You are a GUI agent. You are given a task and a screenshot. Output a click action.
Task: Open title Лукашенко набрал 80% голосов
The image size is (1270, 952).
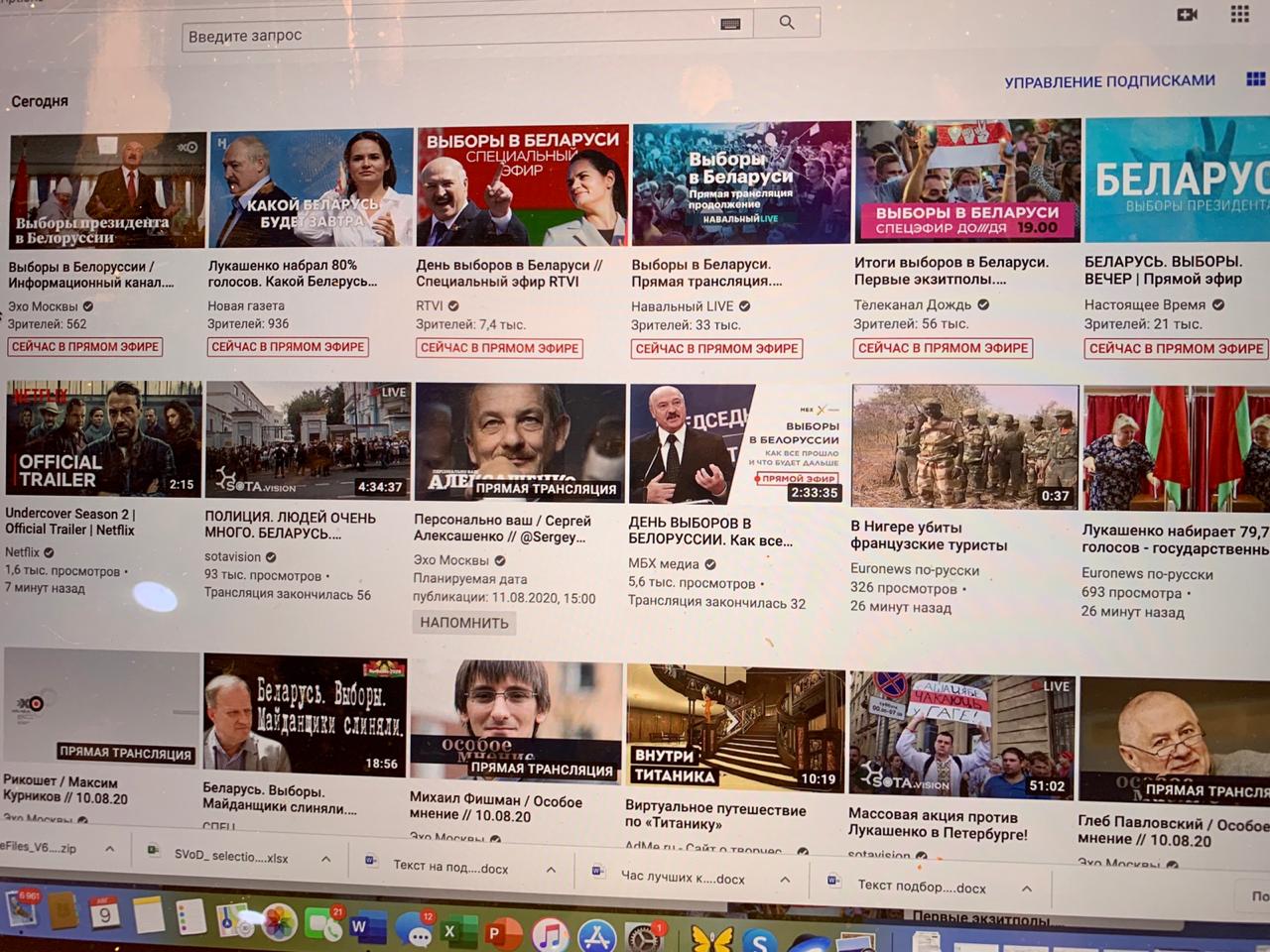click(293, 273)
